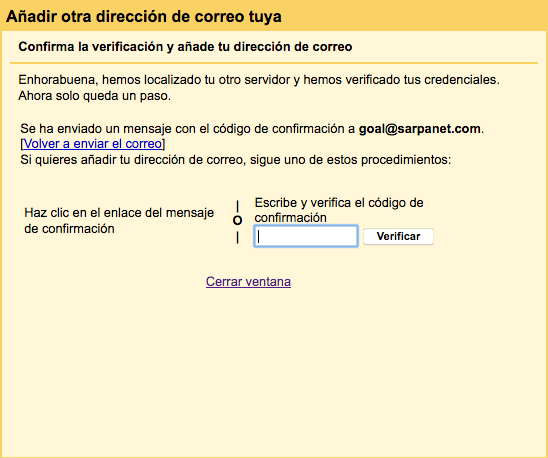Viewport: 548px width, 458px height.
Task: Open the Volver a enviar el correo link
Action: (93, 144)
